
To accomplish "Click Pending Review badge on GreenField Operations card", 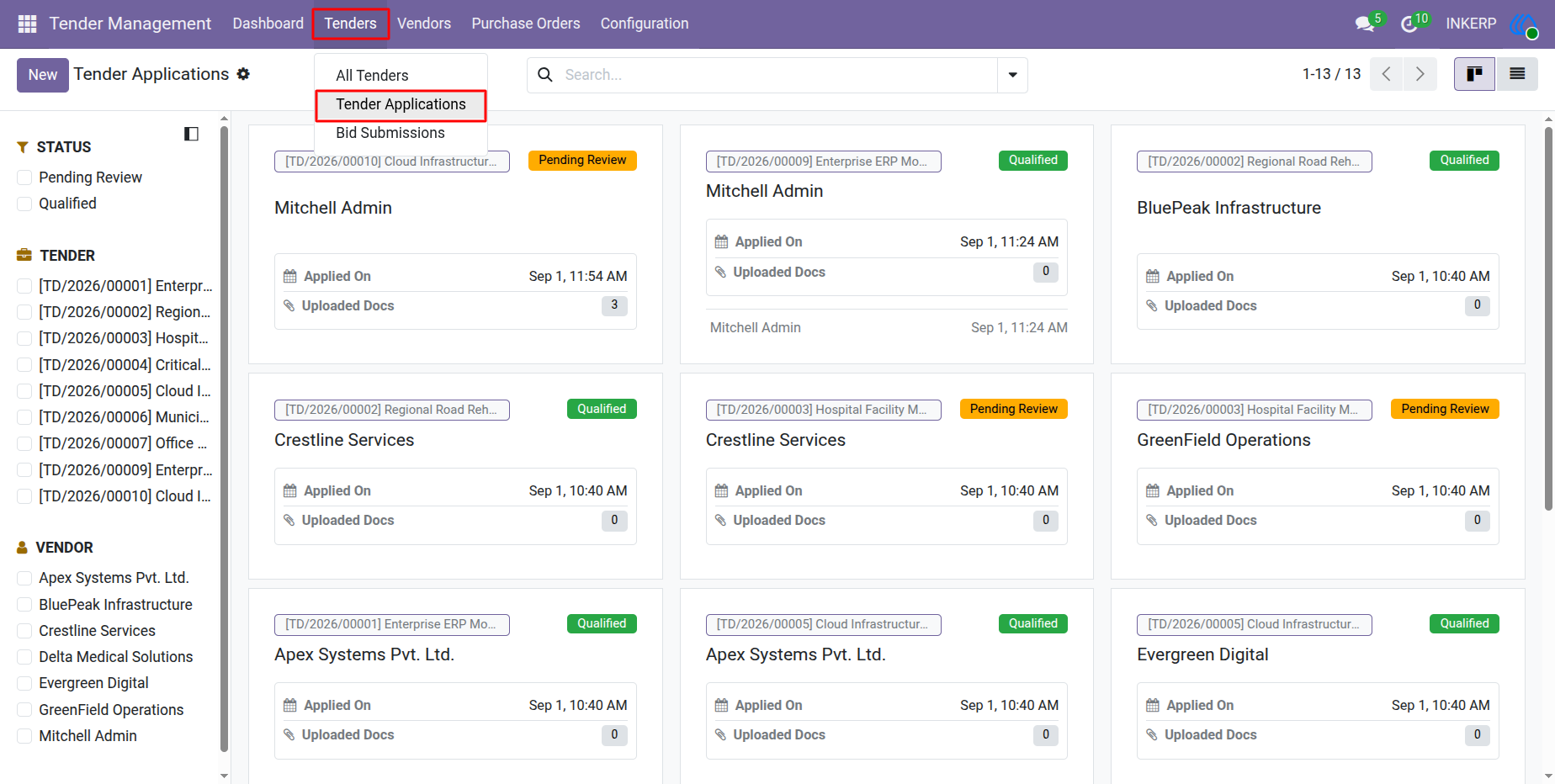I will (1445, 409).
